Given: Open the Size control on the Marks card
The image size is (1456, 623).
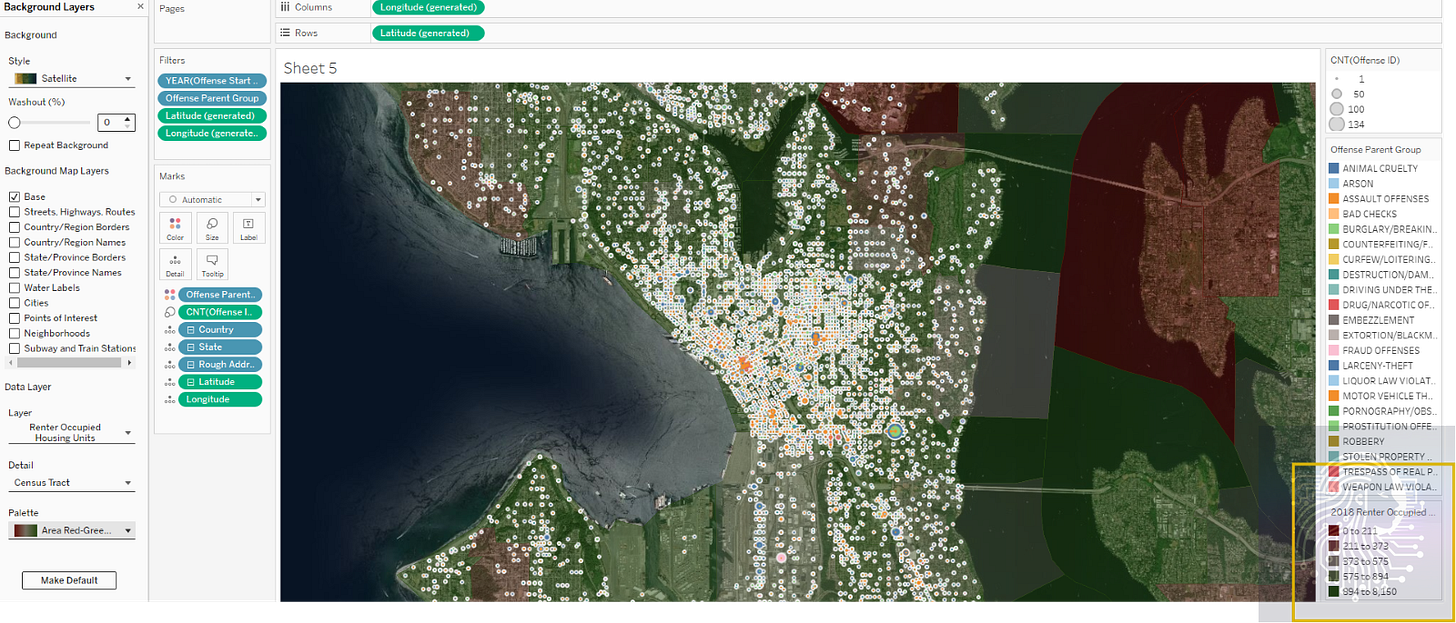Looking at the screenshot, I should point(211,228).
